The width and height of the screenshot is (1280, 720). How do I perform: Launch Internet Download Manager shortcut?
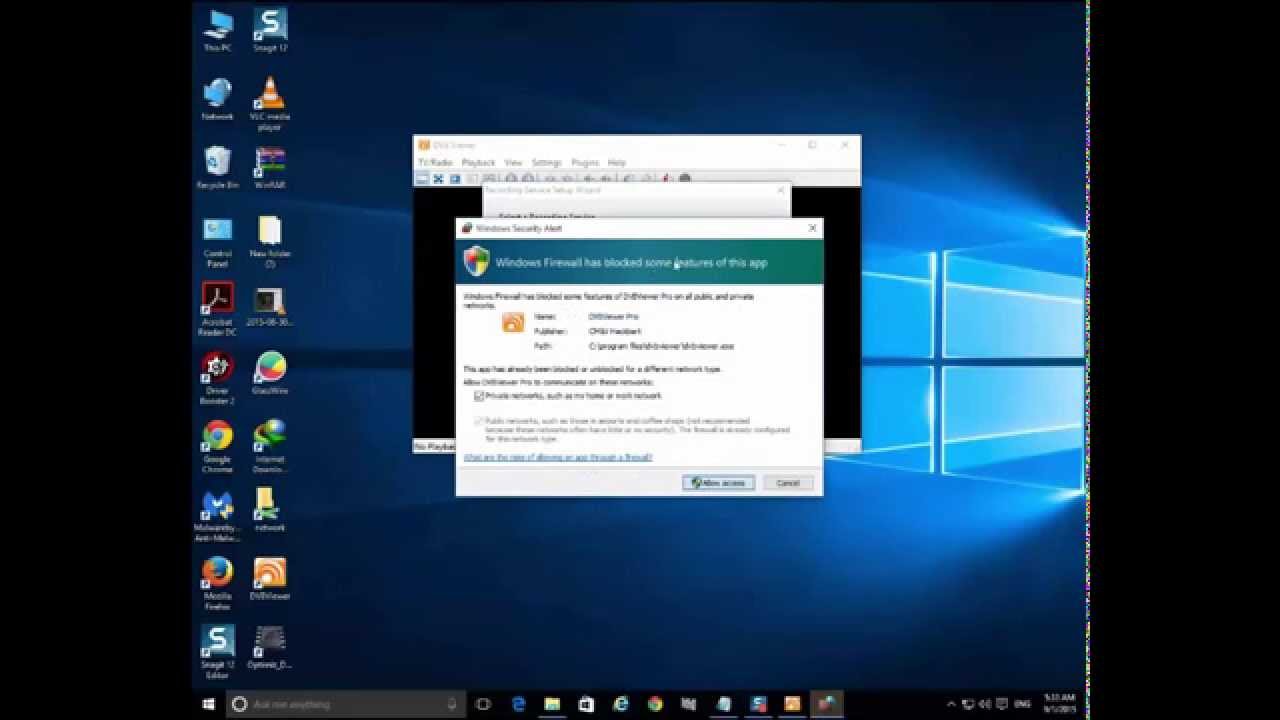270,447
